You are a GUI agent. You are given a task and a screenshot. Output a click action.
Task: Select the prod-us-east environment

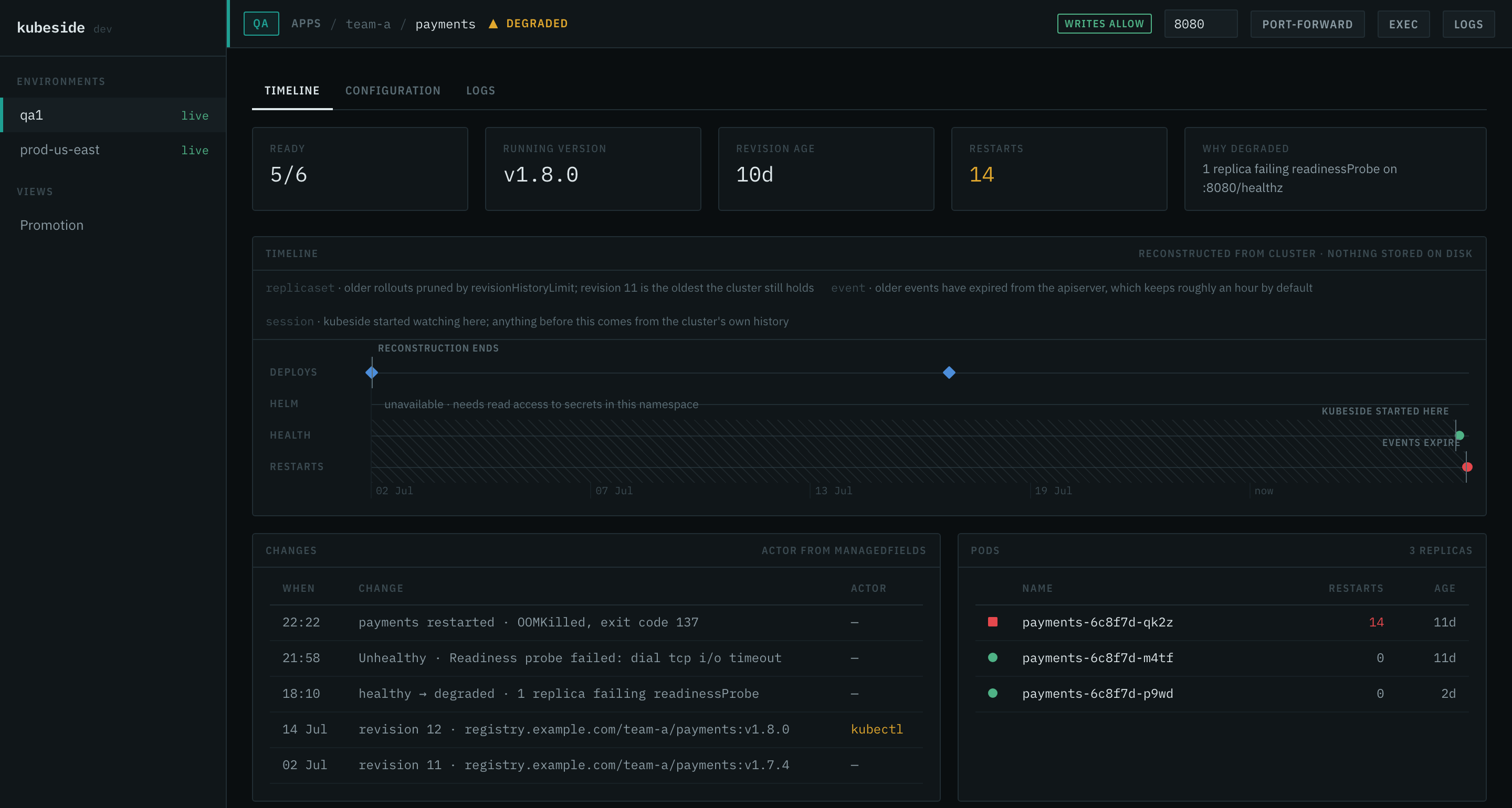[113, 150]
